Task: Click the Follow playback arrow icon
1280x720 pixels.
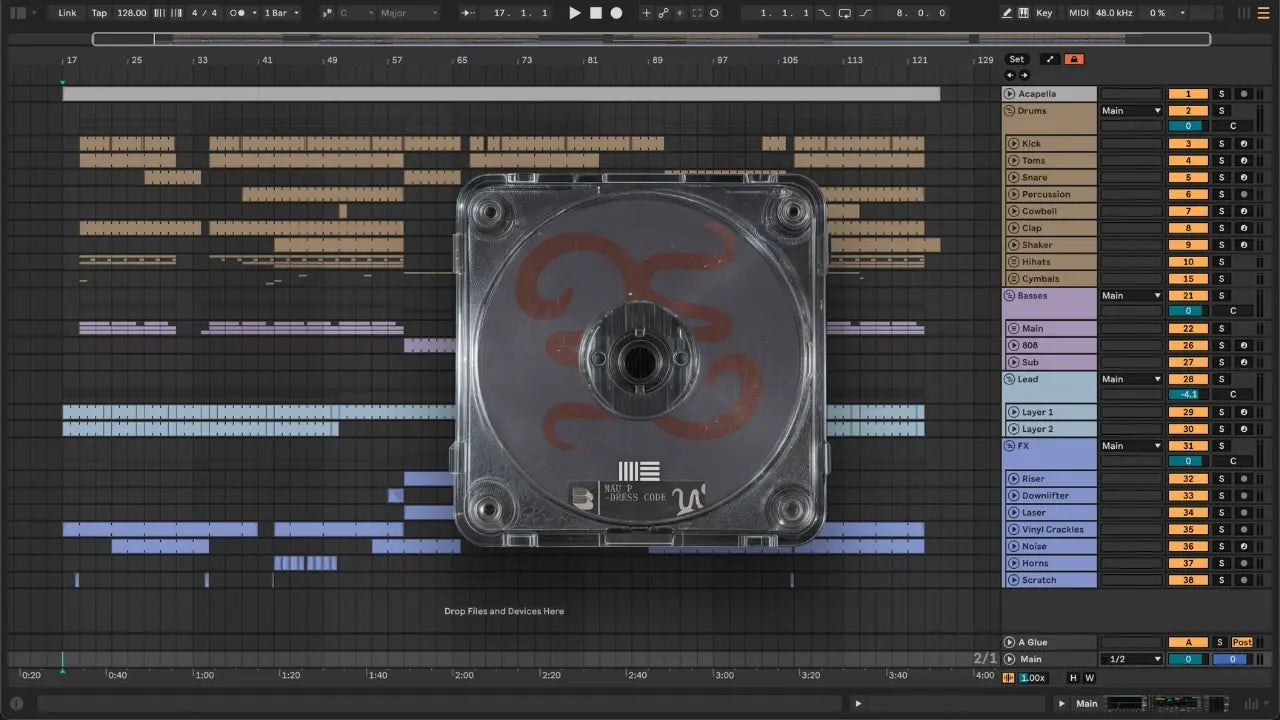Action: [x=467, y=13]
